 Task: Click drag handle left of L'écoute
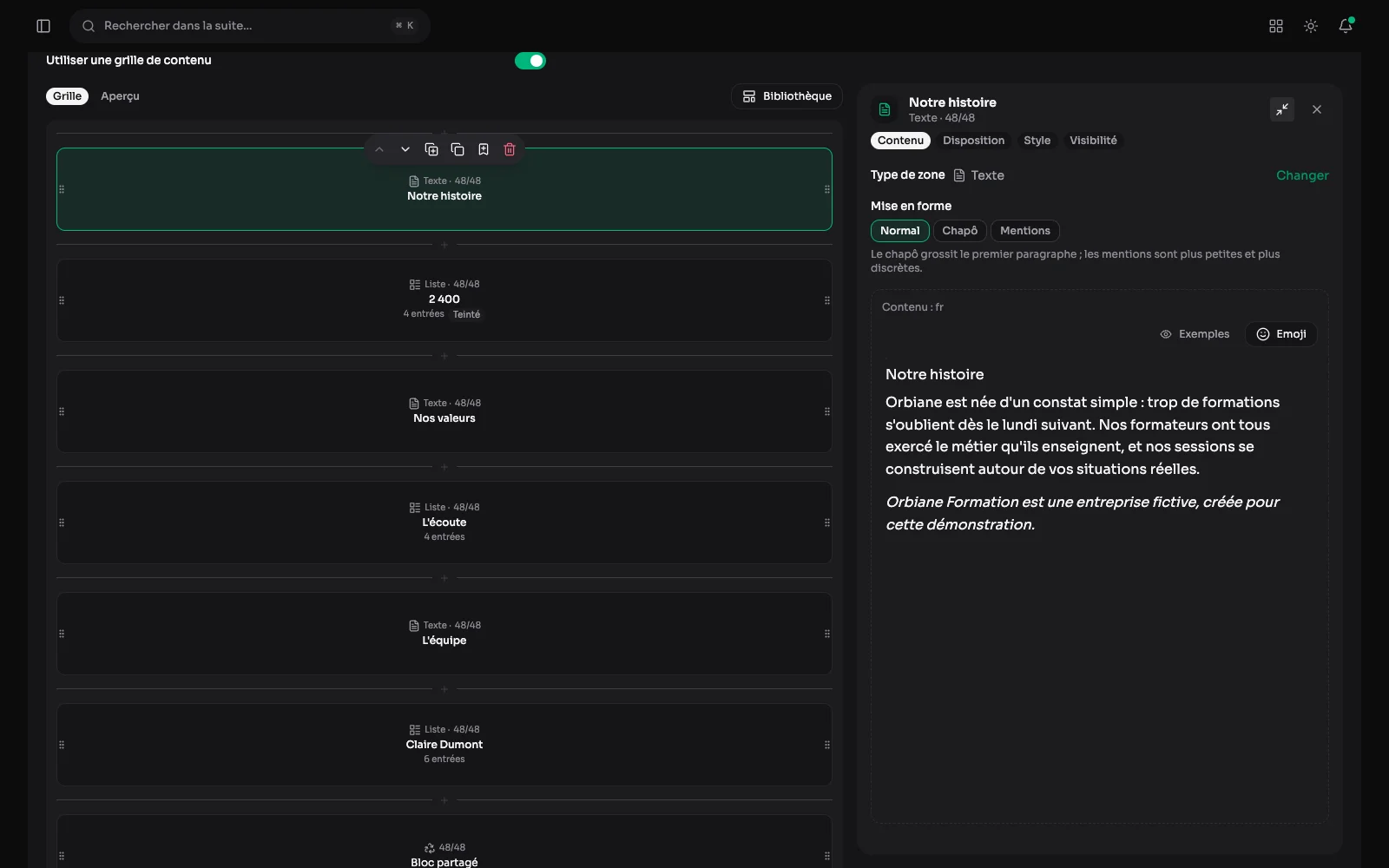[62, 523]
